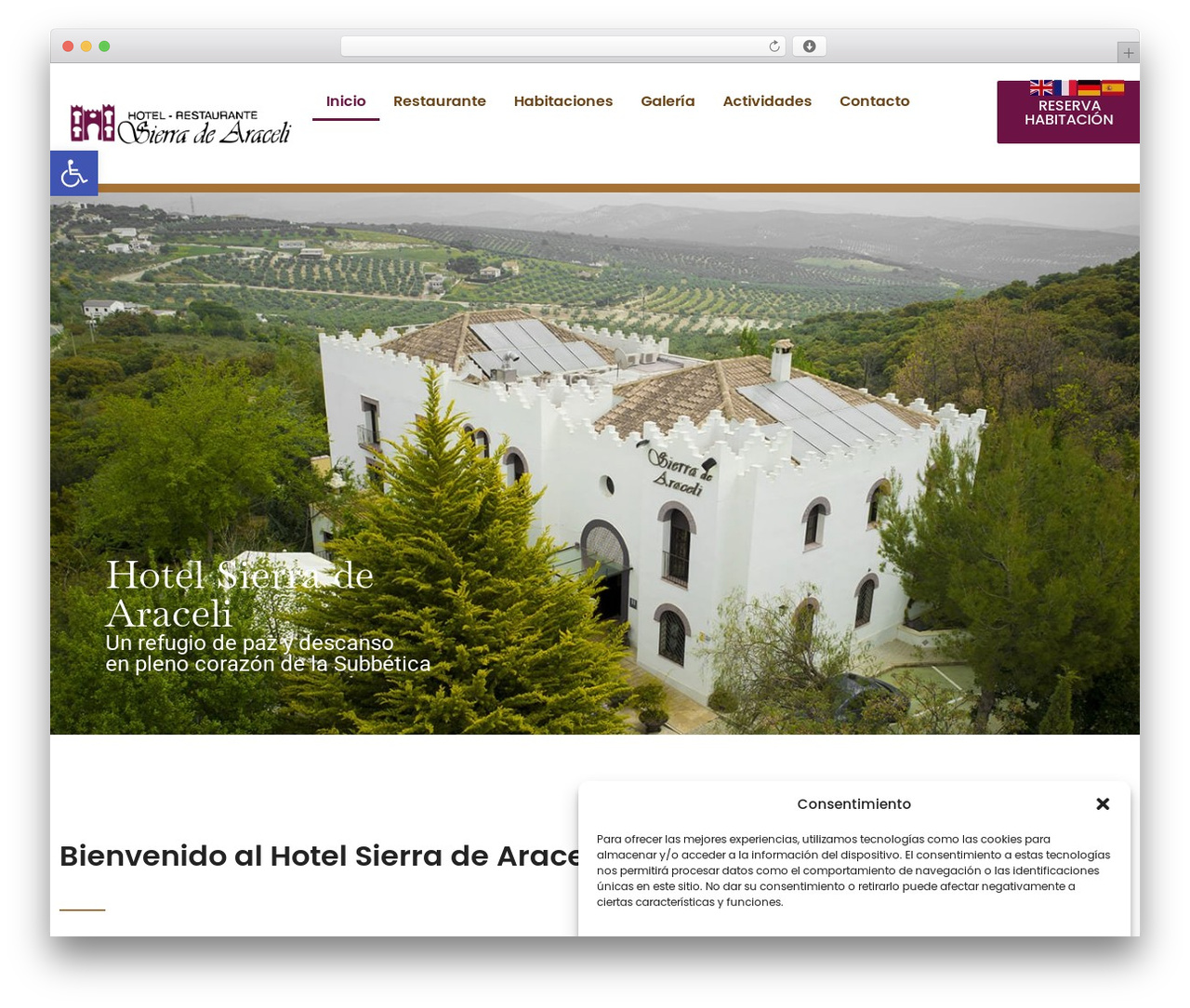
Task: Open the Habitaciones page
Action: (x=563, y=101)
